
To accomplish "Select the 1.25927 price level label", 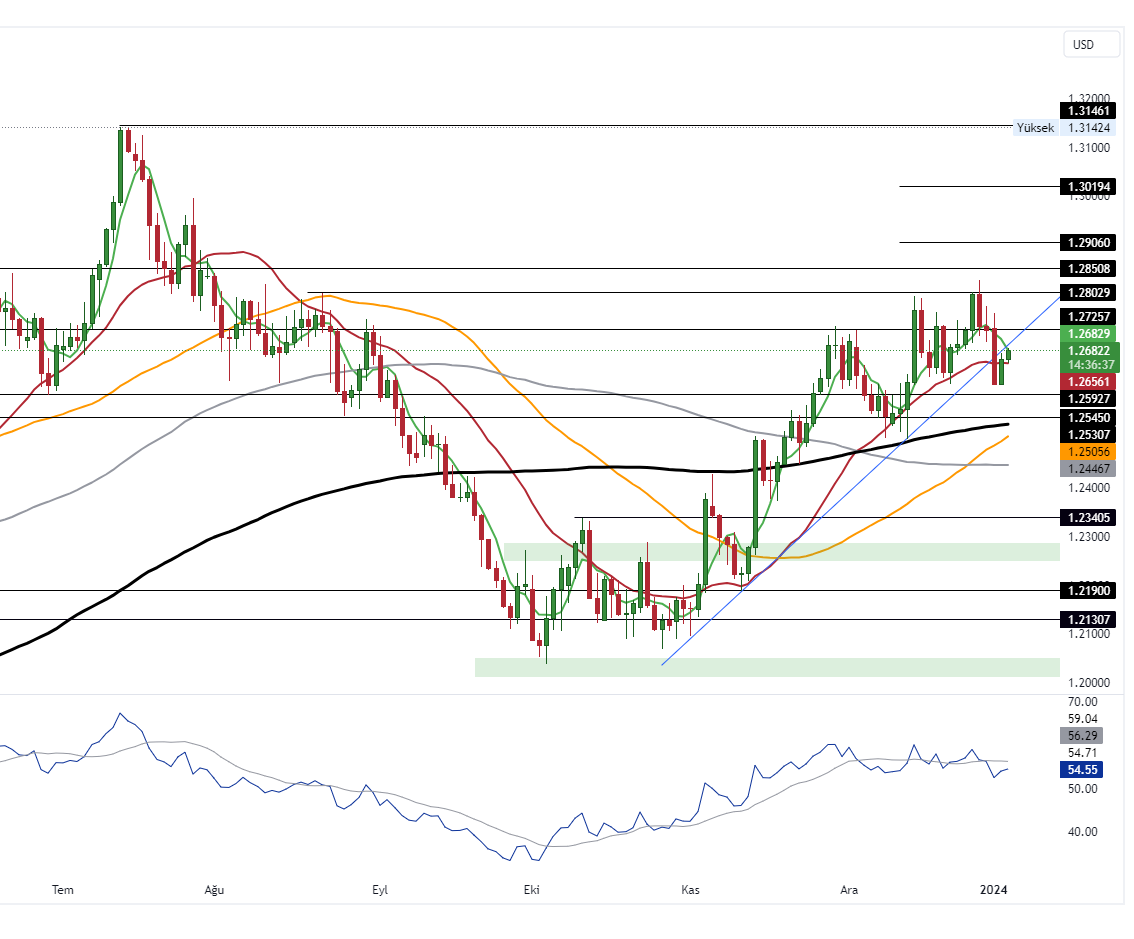I will 1088,398.
